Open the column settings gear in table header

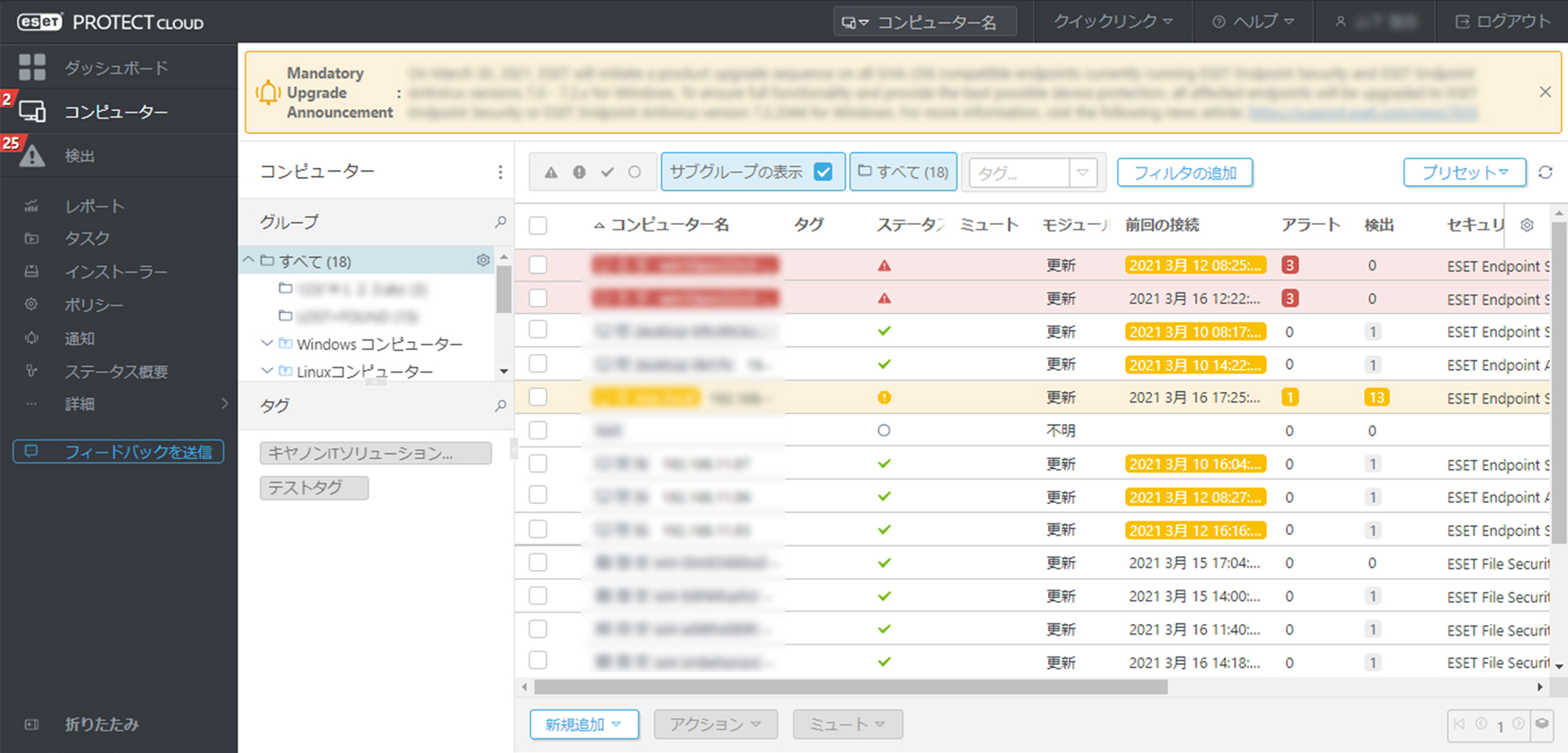[1527, 225]
